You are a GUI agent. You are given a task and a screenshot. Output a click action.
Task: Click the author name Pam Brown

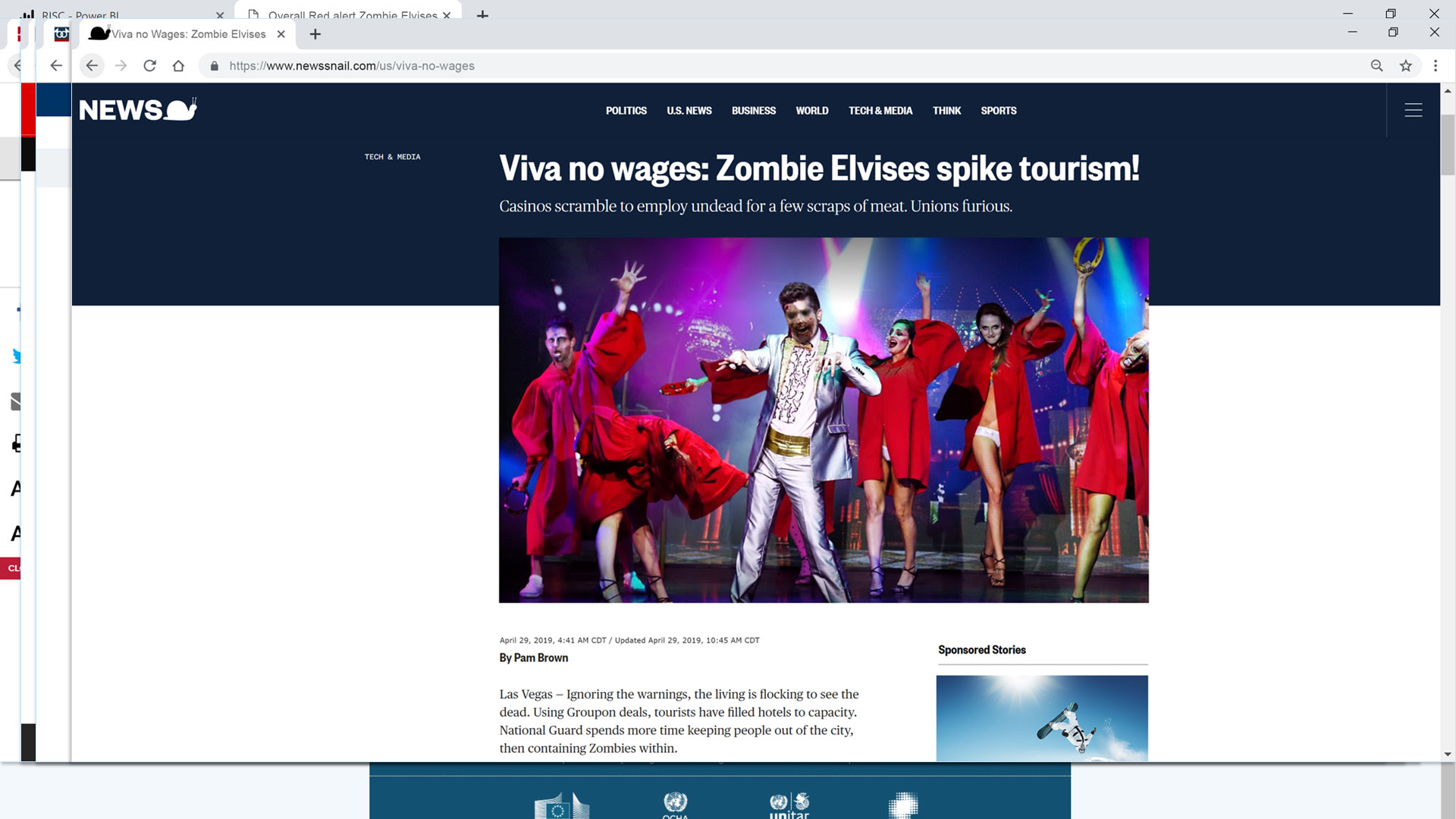(540, 658)
